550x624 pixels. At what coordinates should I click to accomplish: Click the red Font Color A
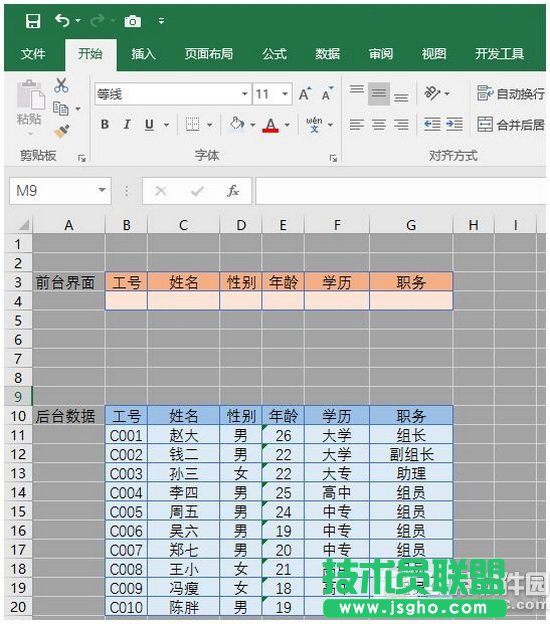[x=271, y=125]
